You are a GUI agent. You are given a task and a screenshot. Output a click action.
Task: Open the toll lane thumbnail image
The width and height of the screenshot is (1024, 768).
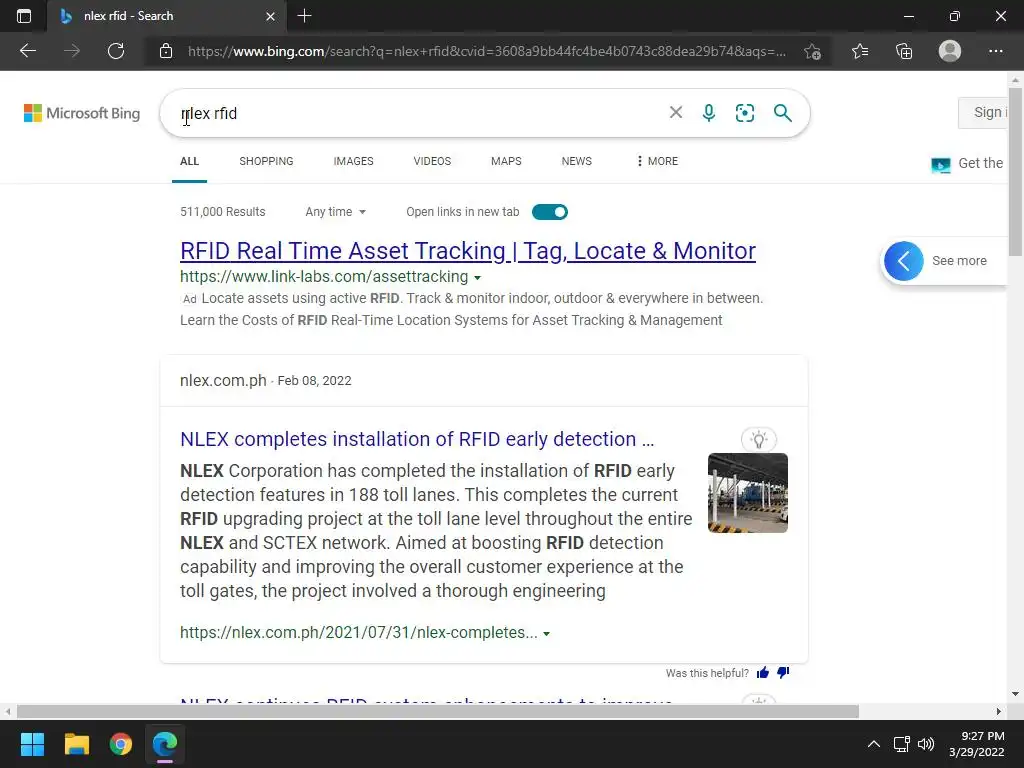[x=748, y=493]
